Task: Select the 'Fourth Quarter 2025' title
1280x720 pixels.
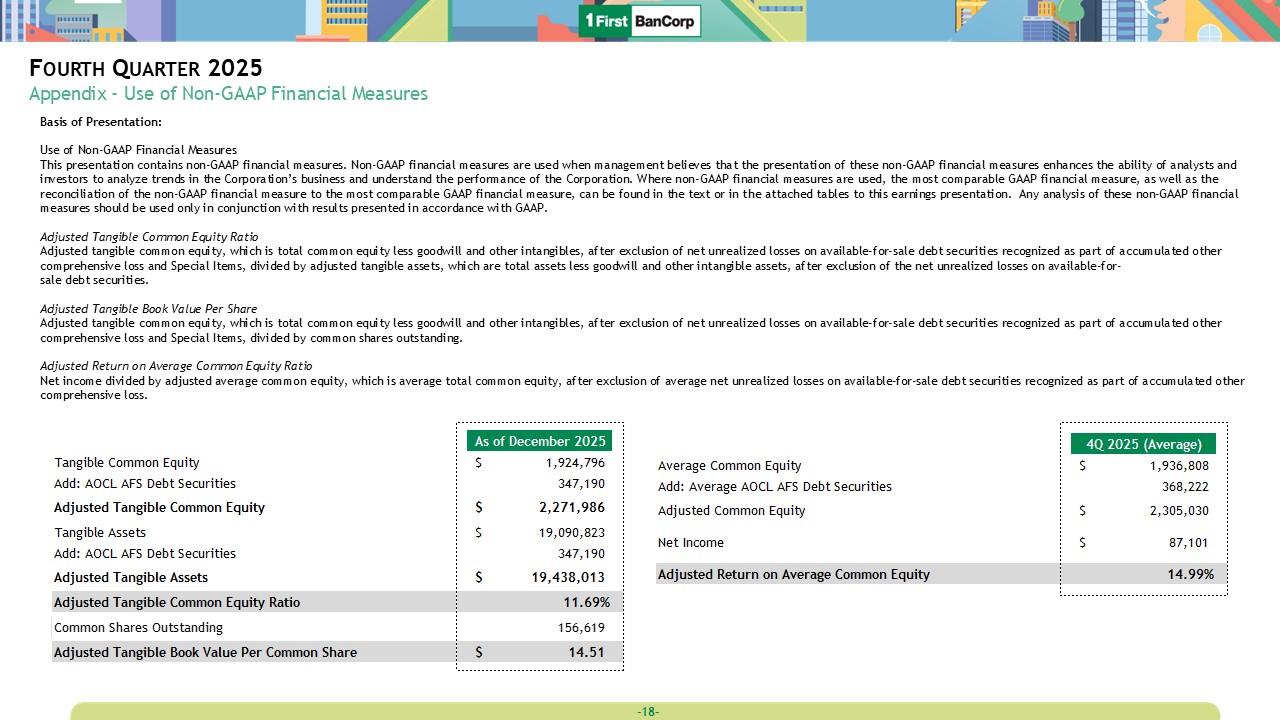Action: [146, 68]
